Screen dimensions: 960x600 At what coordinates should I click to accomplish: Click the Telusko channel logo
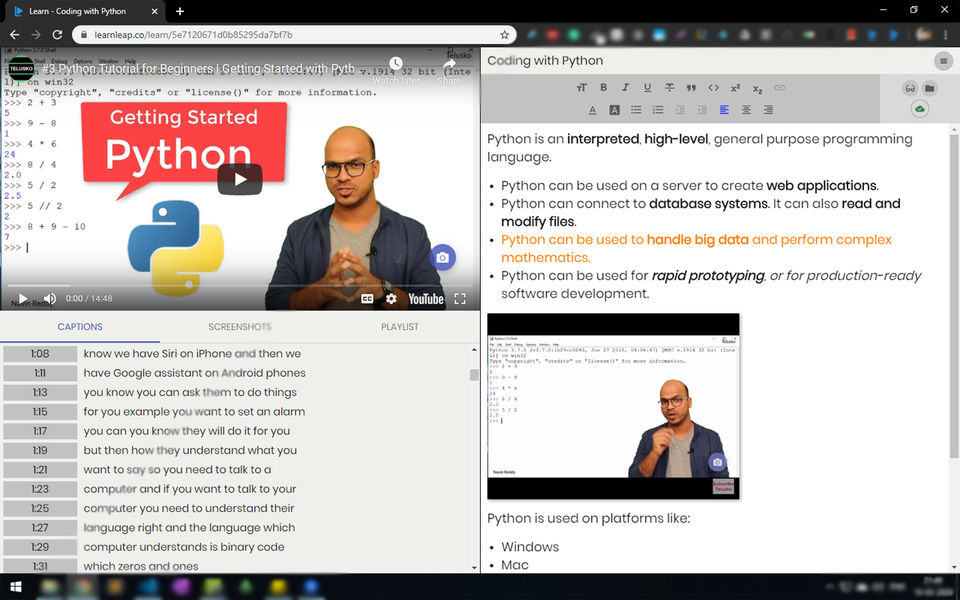(x=21, y=69)
